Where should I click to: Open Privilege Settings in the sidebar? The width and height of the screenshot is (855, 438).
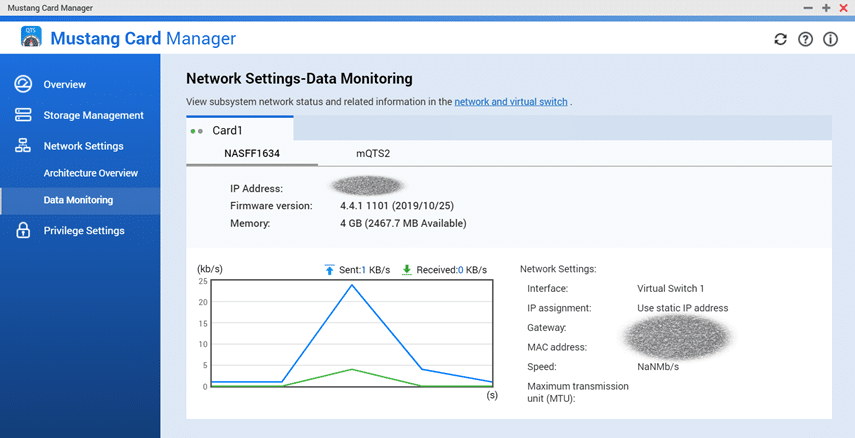[x=84, y=231]
